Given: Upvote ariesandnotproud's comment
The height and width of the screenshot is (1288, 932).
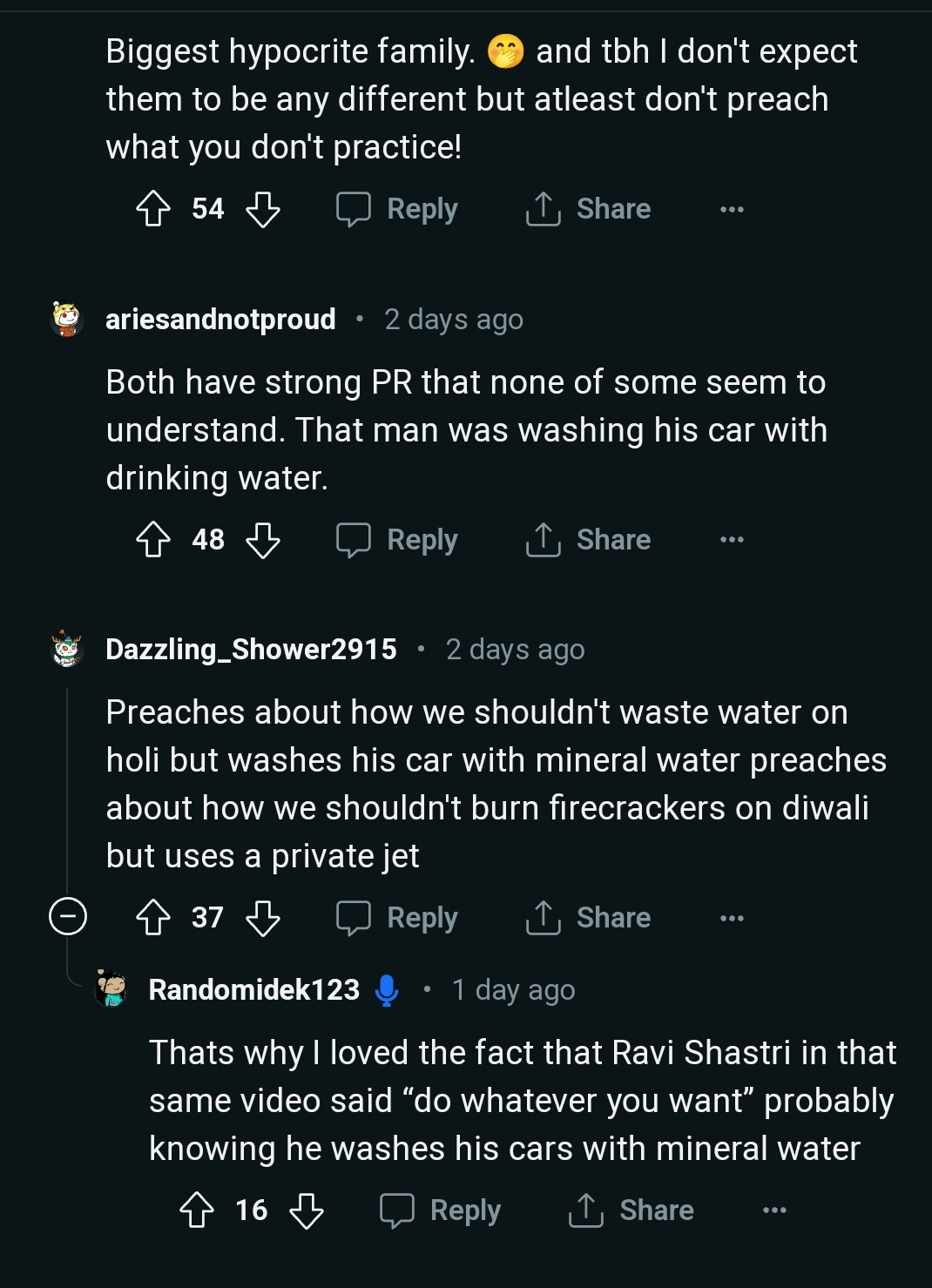Looking at the screenshot, I should coord(153,540).
